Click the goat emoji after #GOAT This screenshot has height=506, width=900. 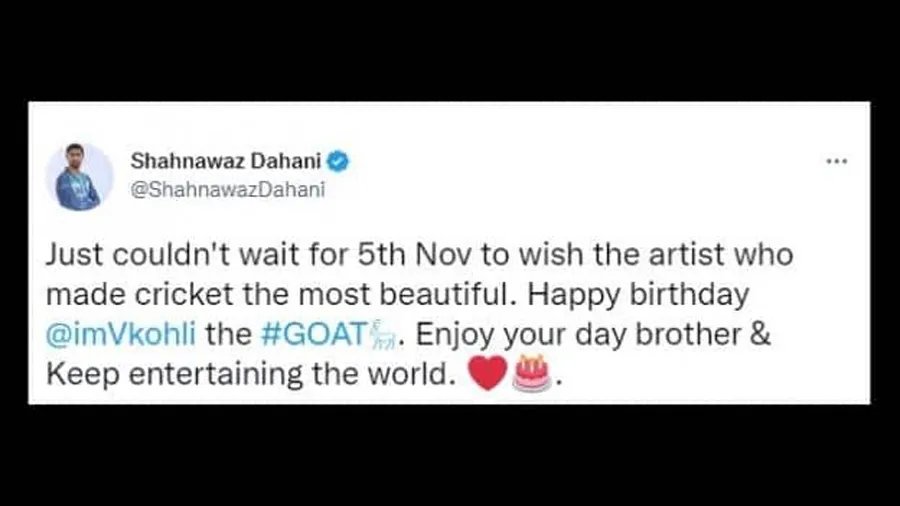(383, 335)
